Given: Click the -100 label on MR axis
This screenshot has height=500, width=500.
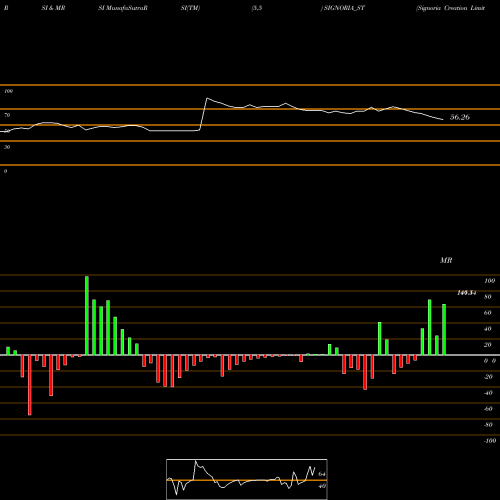Looking at the screenshot, I should click(x=490, y=441).
